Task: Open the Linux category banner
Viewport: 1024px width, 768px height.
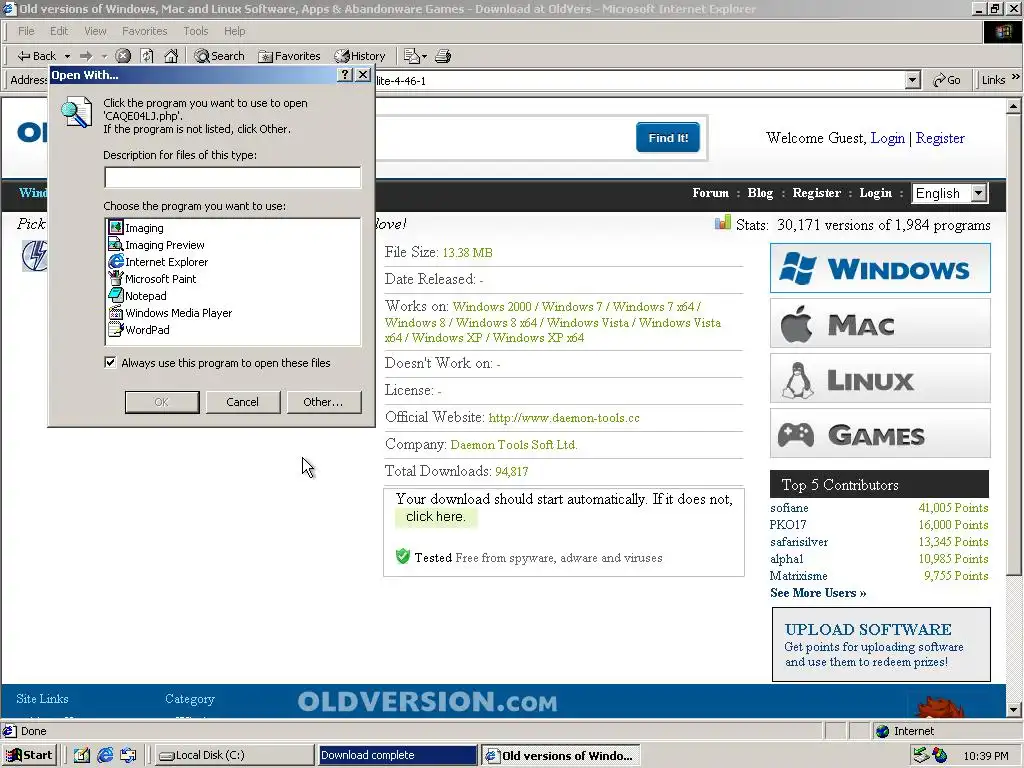Action: pos(880,378)
